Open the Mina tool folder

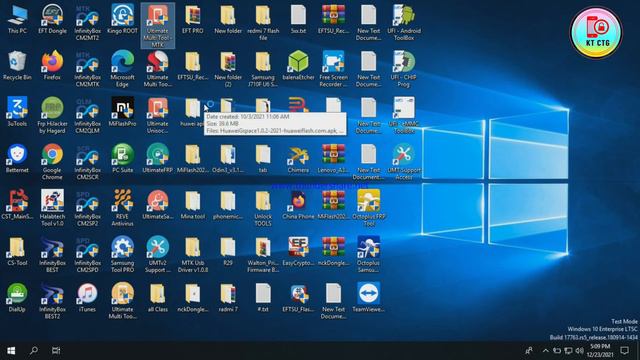(x=193, y=205)
